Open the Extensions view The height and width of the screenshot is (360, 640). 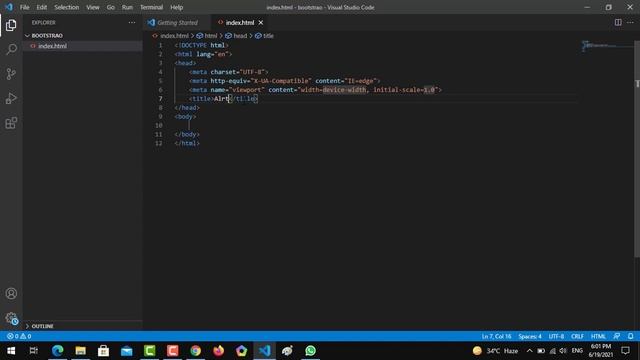[11, 123]
